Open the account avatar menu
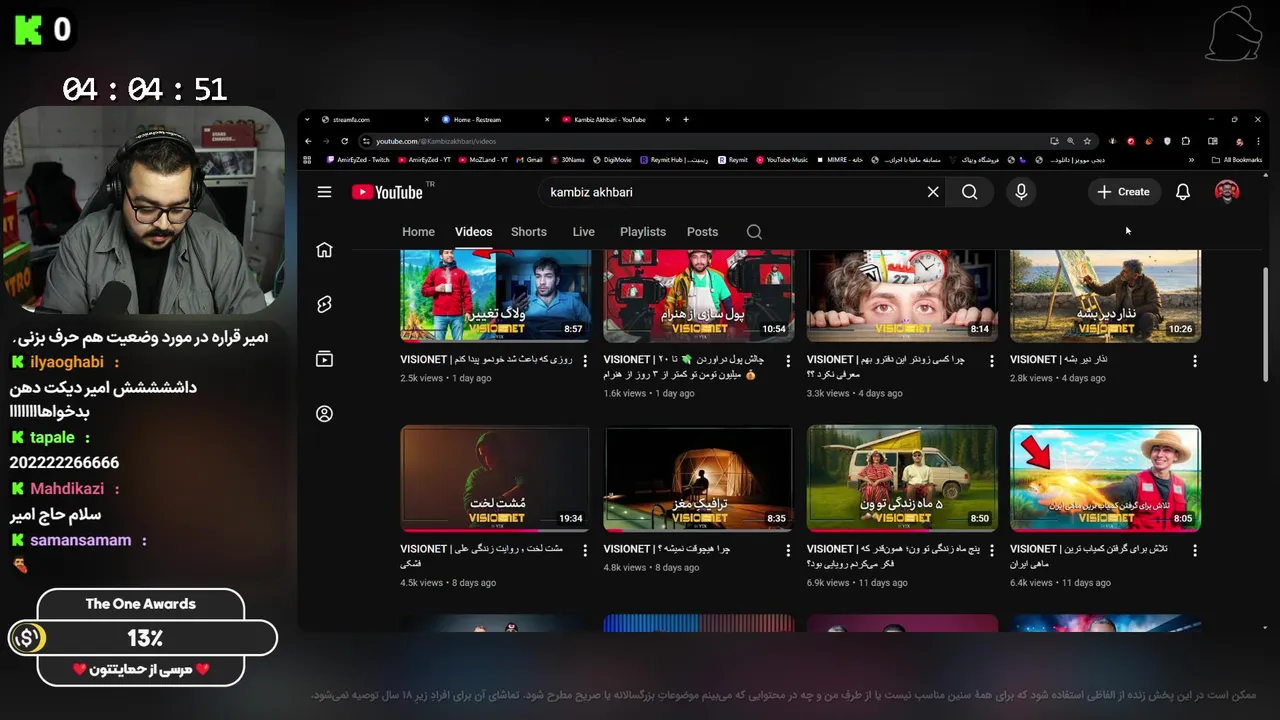The width and height of the screenshot is (1280, 720). click(x=1227, y=192)
